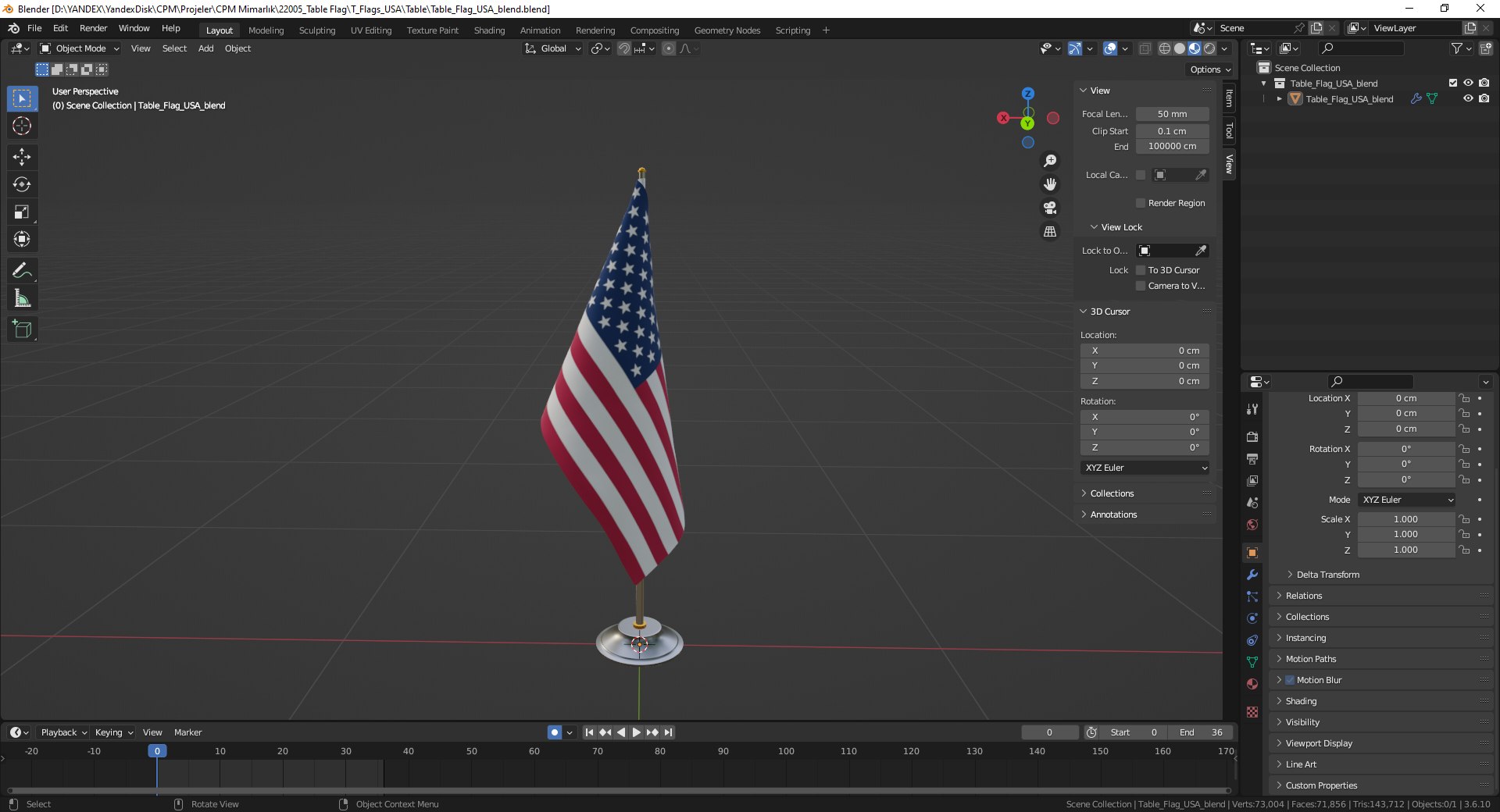Open object rotation Mode XYZ Euler dropdown
The image size is (1500, 812).
1407,500
